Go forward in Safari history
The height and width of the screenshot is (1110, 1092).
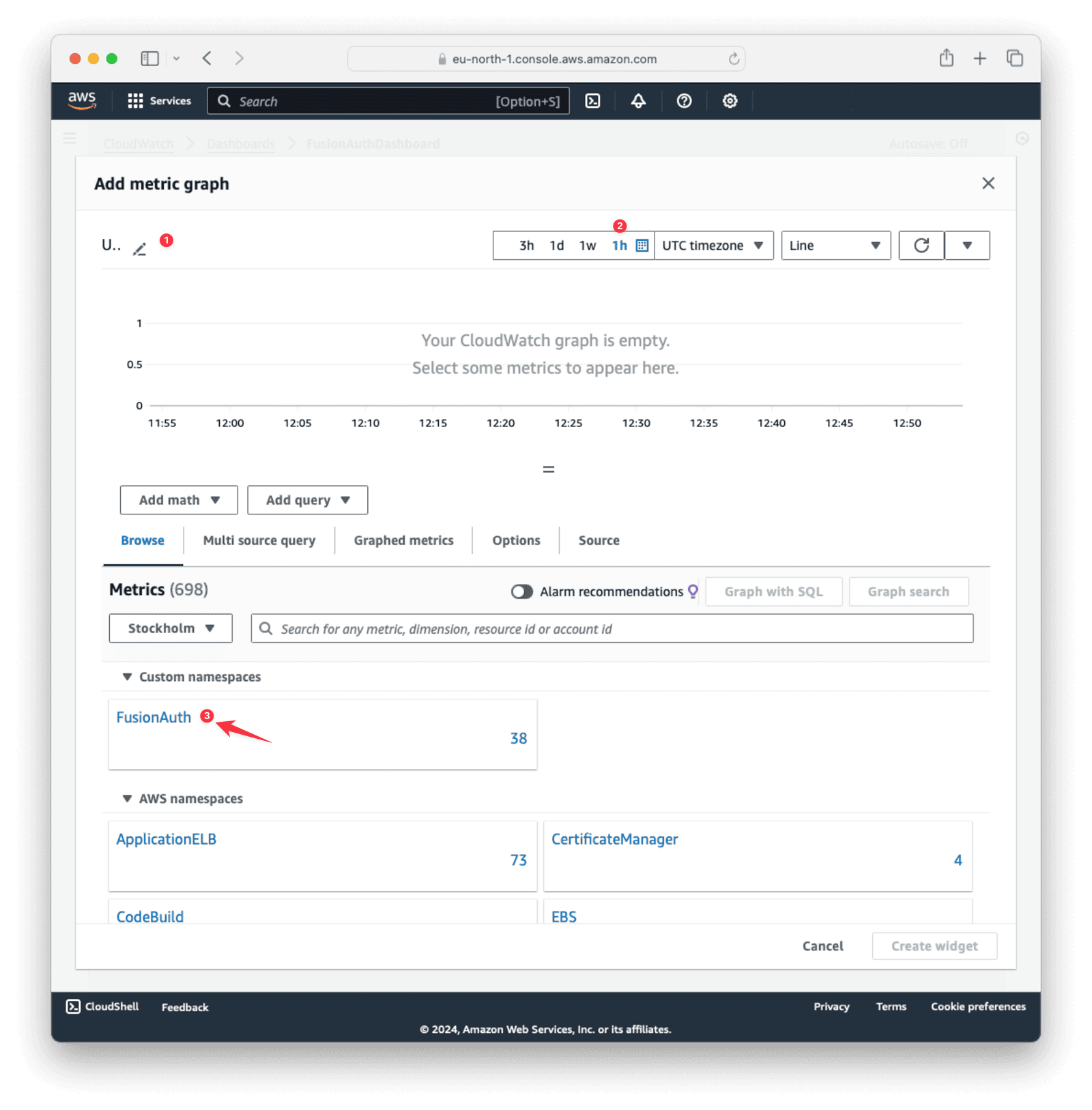(x=239, y=59)
